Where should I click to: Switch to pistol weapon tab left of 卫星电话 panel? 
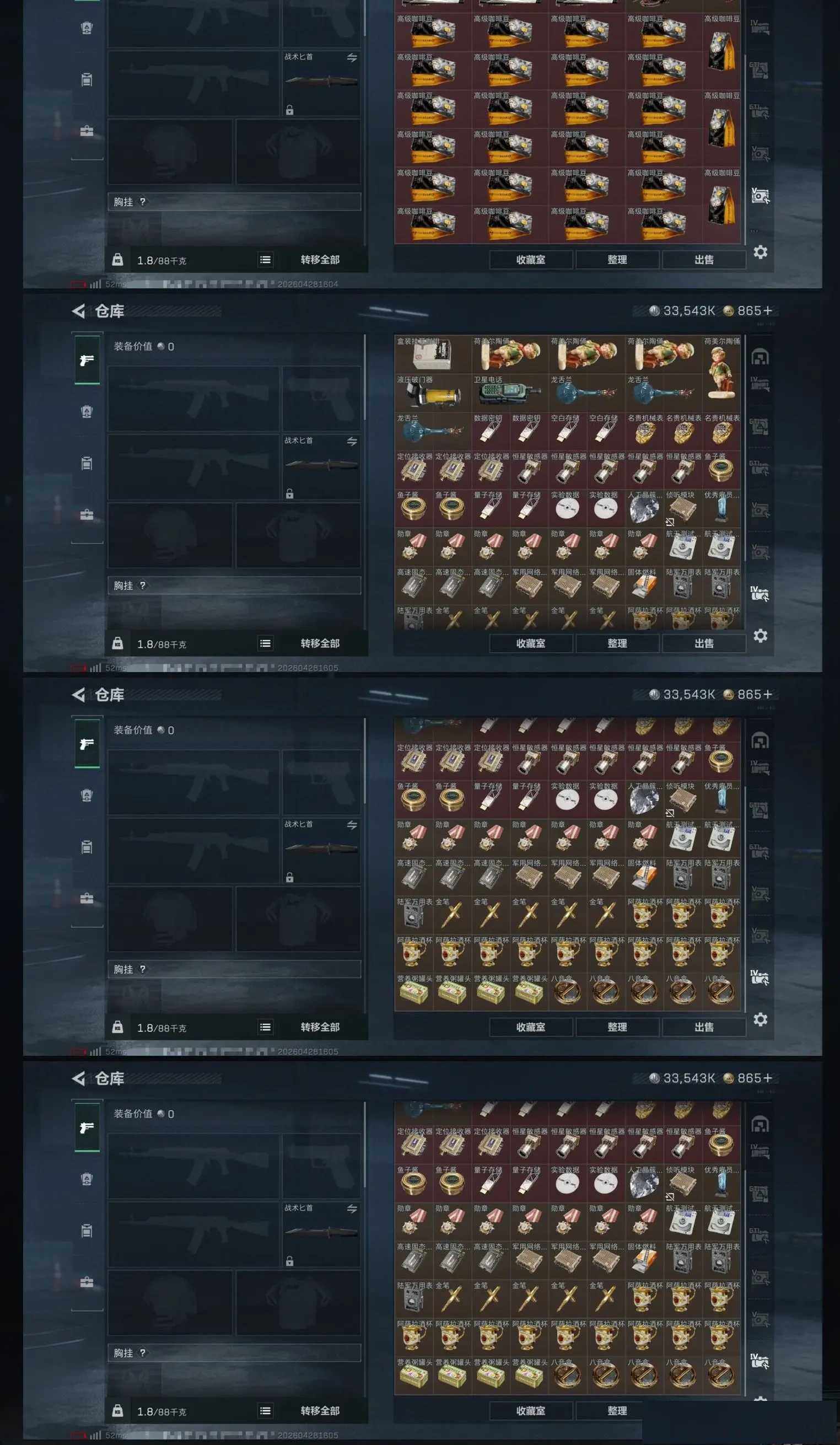click(x=87, y=360)
